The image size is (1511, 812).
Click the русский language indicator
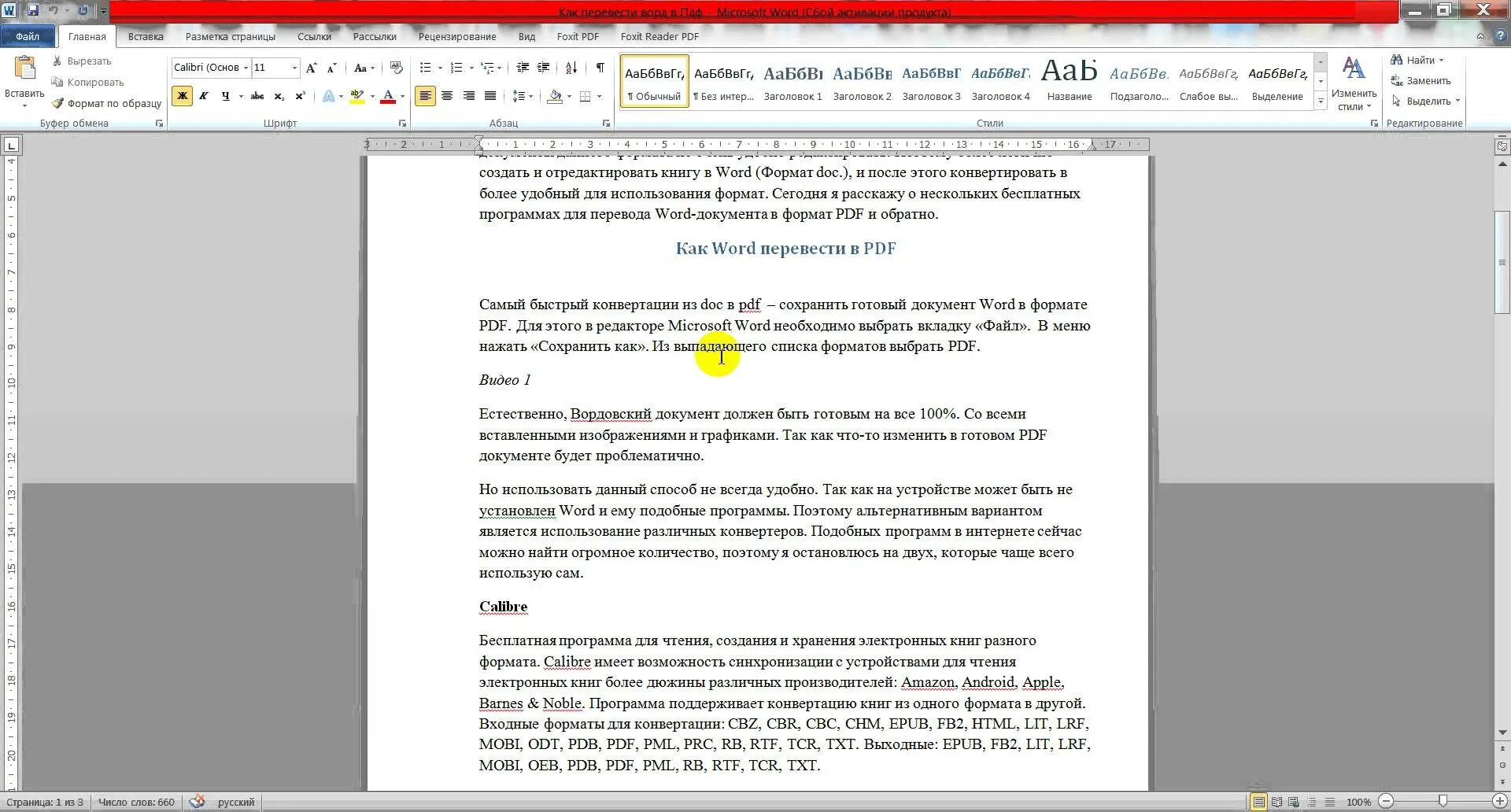[x=236, y=803]
